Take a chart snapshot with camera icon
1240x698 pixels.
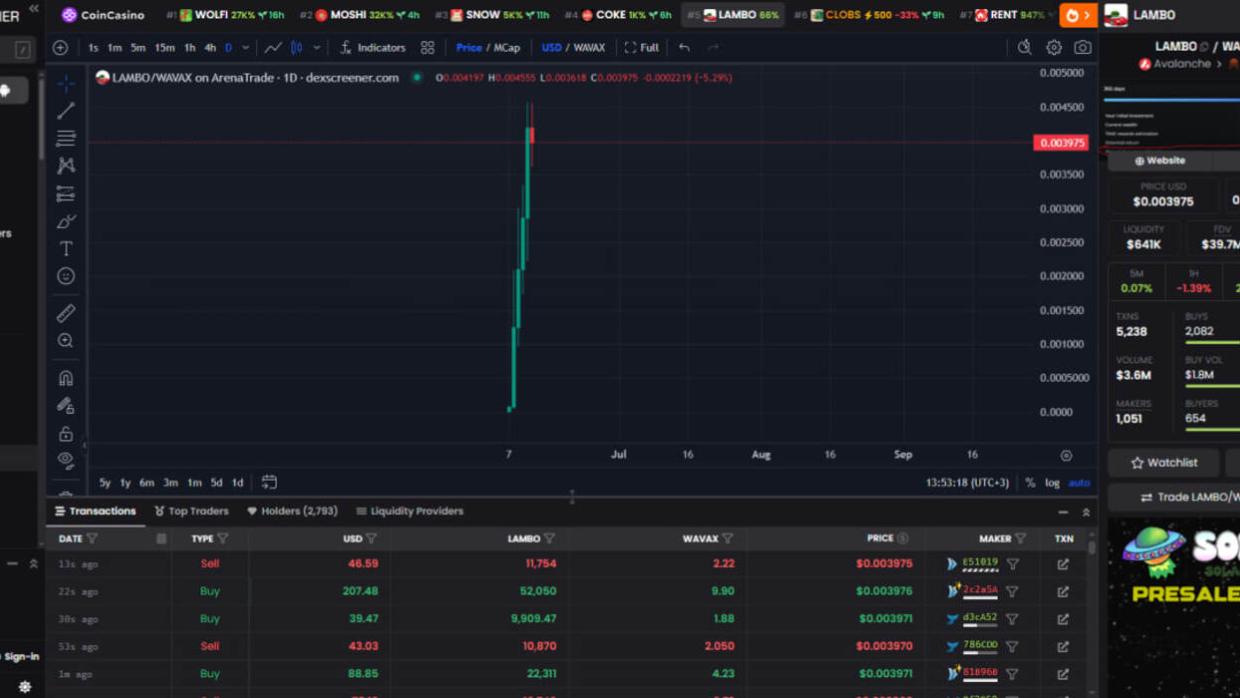tap(1083, 48)
